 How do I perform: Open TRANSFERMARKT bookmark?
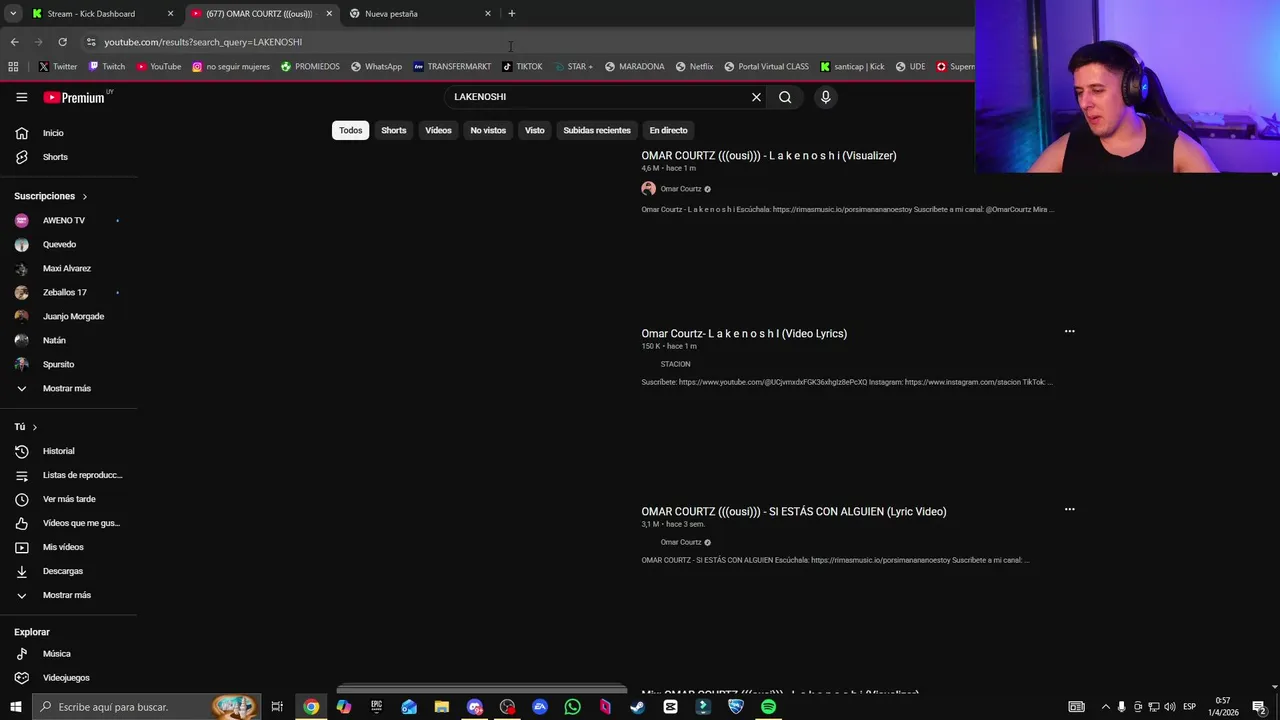pyautogui.click(x=452, y=67)
